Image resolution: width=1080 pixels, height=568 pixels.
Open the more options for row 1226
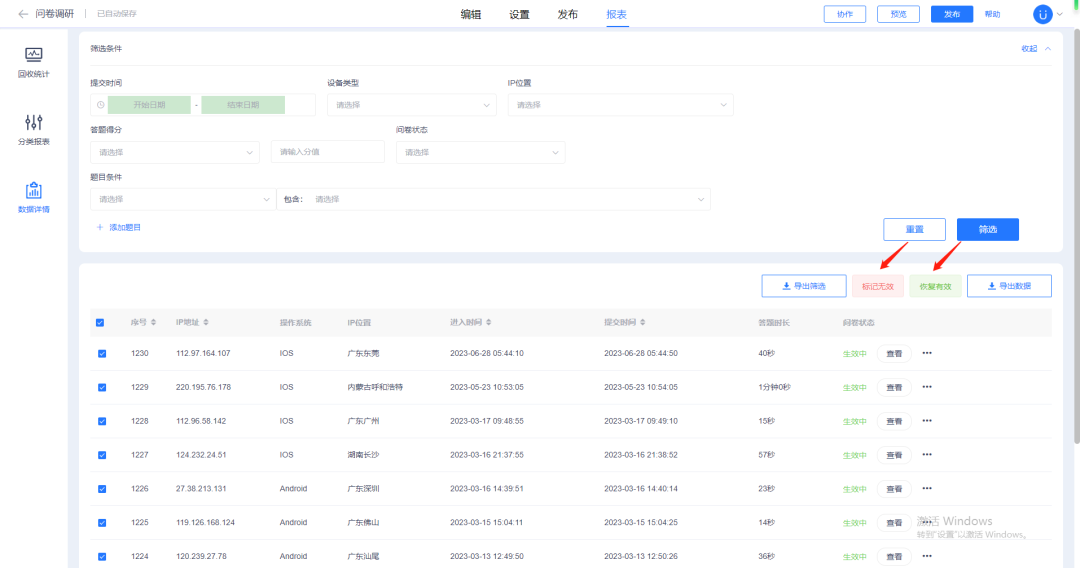tap(927, 488)
